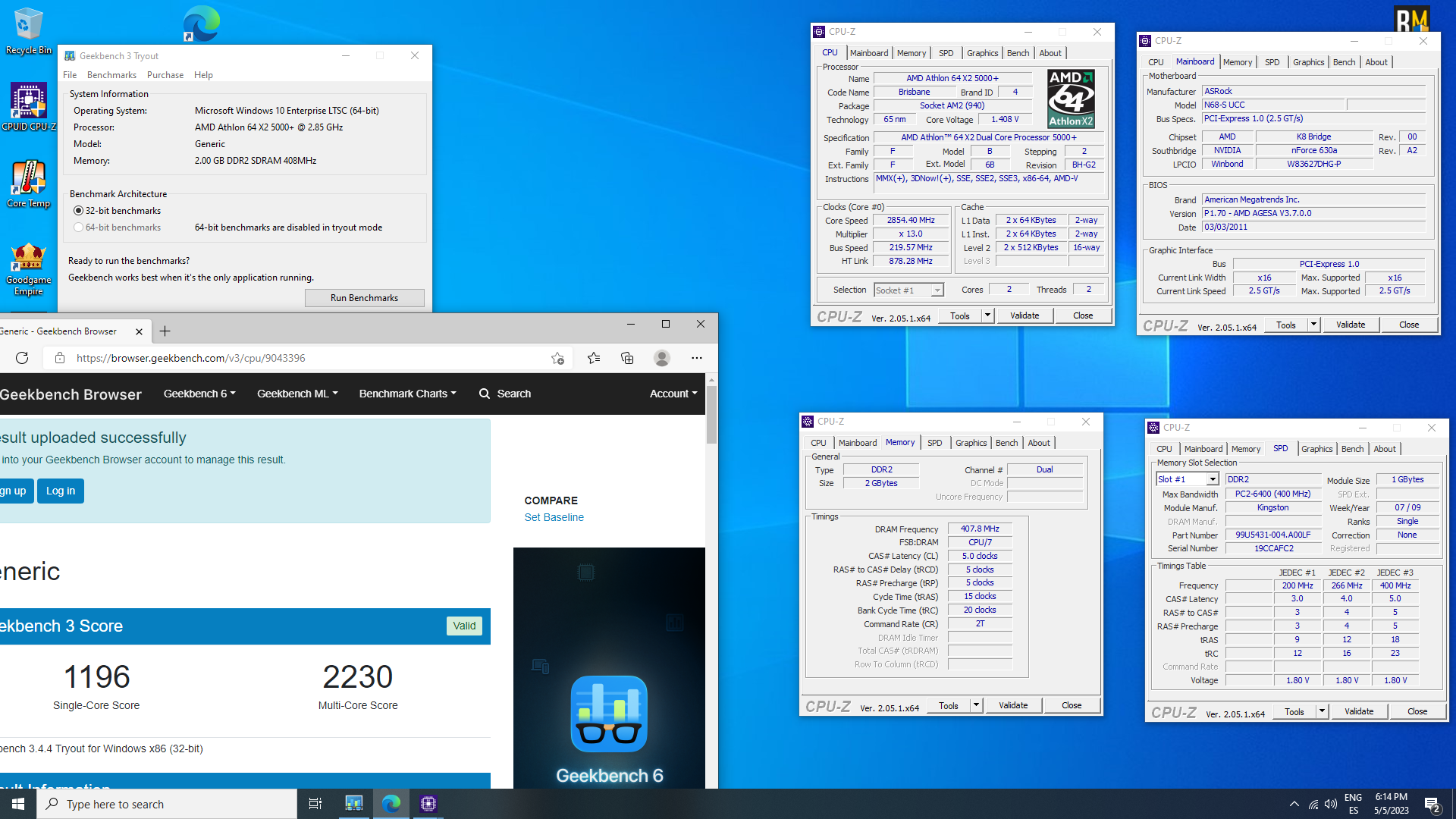This screenshot has width=1456, height=819.
Task: Click the Geekbench Browser home title
Action: 71,394
